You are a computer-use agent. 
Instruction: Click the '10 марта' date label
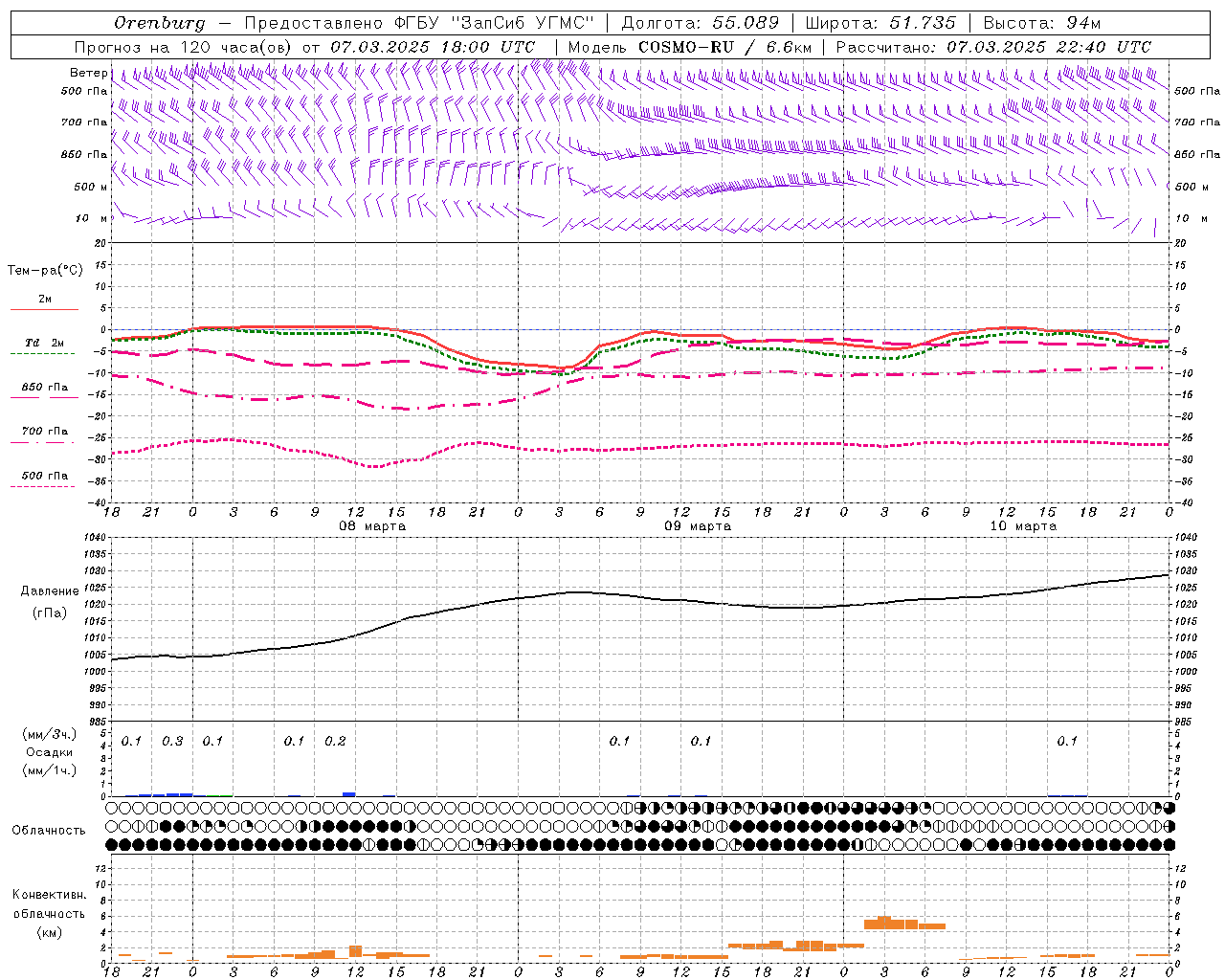(x=1023, y=526)
